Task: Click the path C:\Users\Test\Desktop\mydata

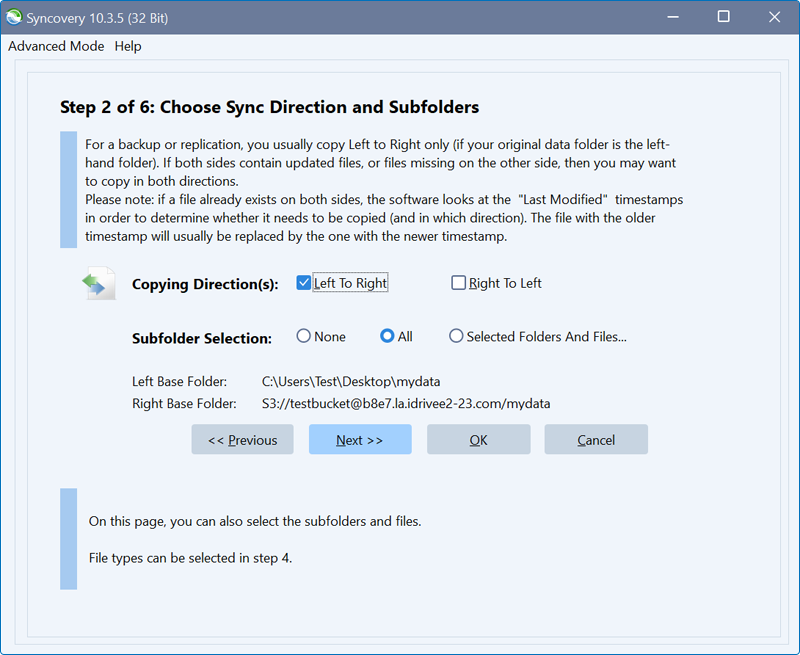Action: point(351,382)
